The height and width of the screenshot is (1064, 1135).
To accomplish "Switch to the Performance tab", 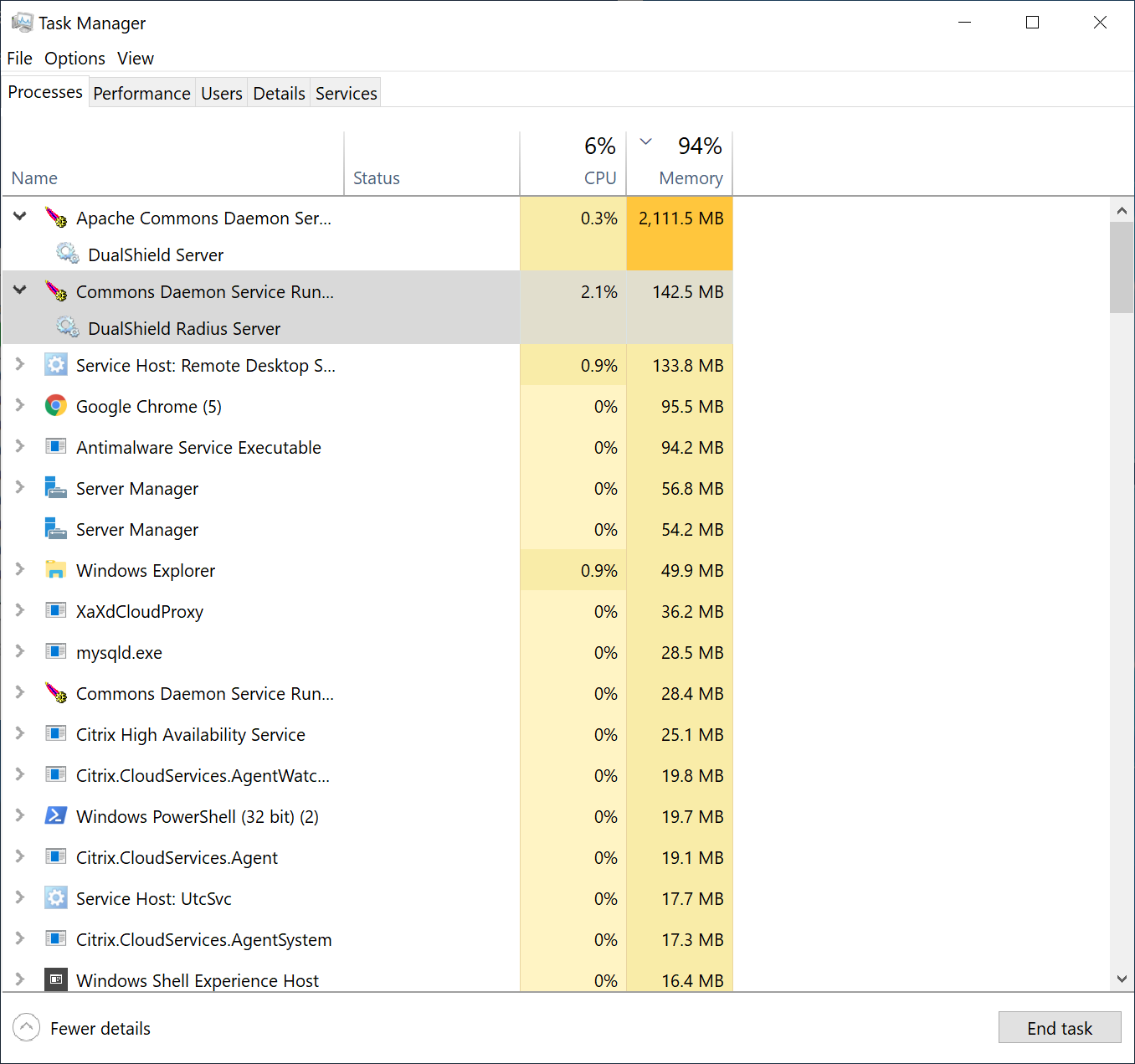I will 141,94.
